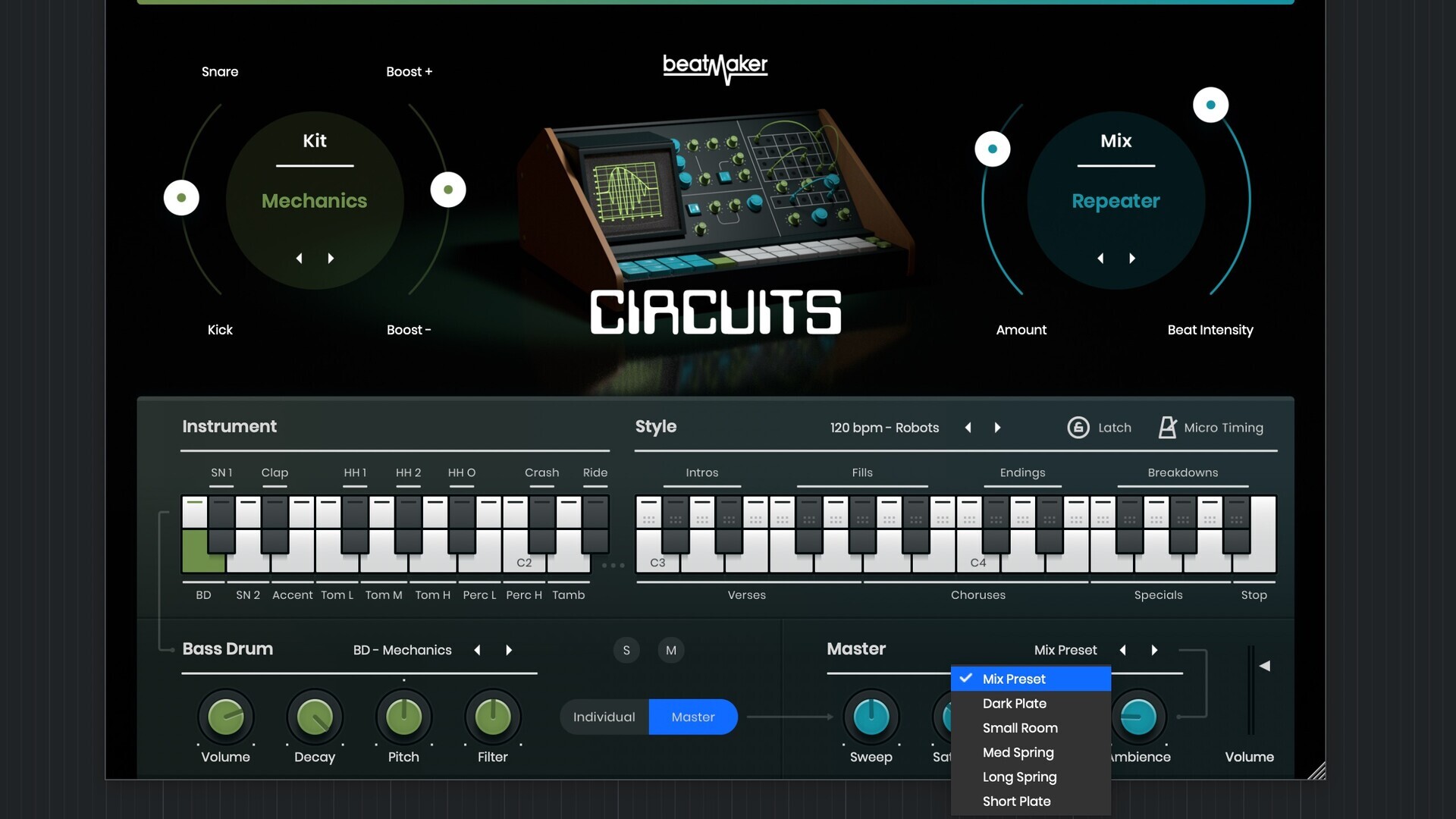
Task: Select next Kit with right arrow
Action: pyautogui.click(x=331, y=259)
